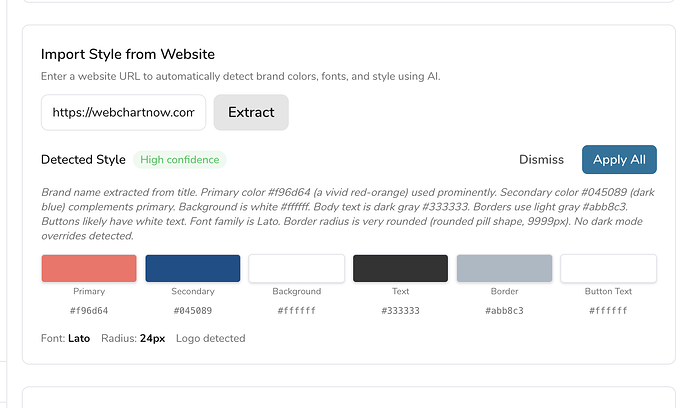The width and height of the screenshot is (690, 408).
Task: Click the #f96d64 hex code
Action: 89,311
